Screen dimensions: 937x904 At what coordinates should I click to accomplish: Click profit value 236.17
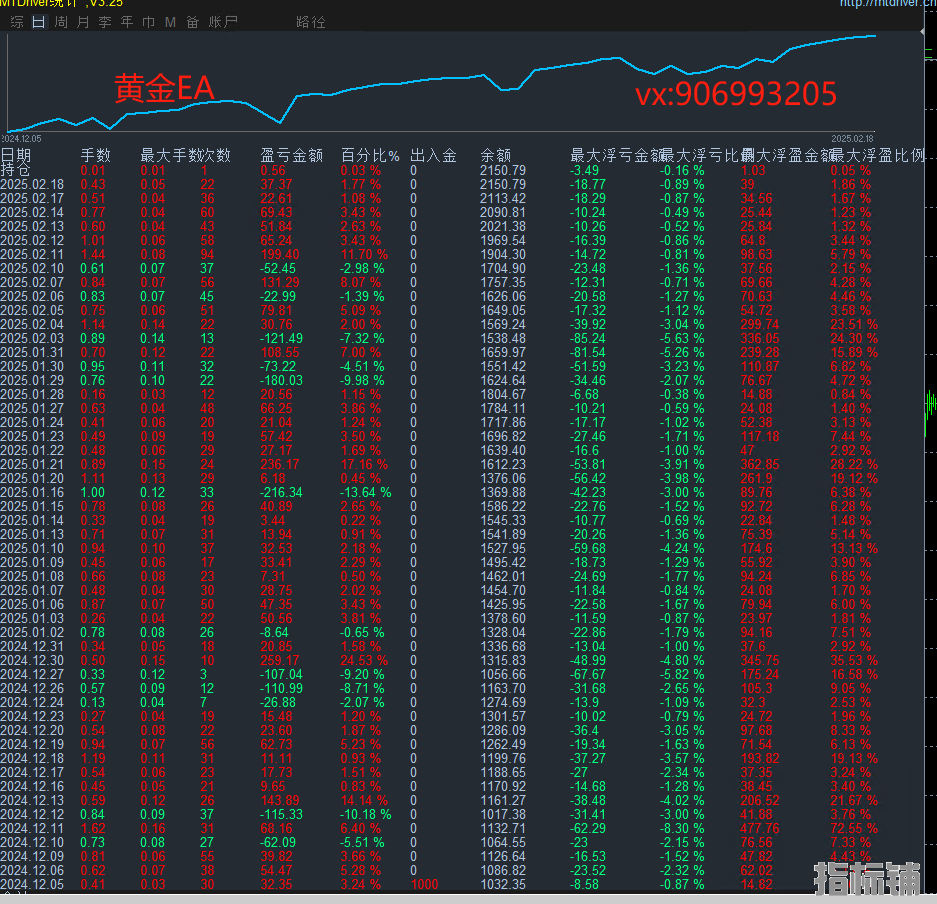tap(280, 464)
